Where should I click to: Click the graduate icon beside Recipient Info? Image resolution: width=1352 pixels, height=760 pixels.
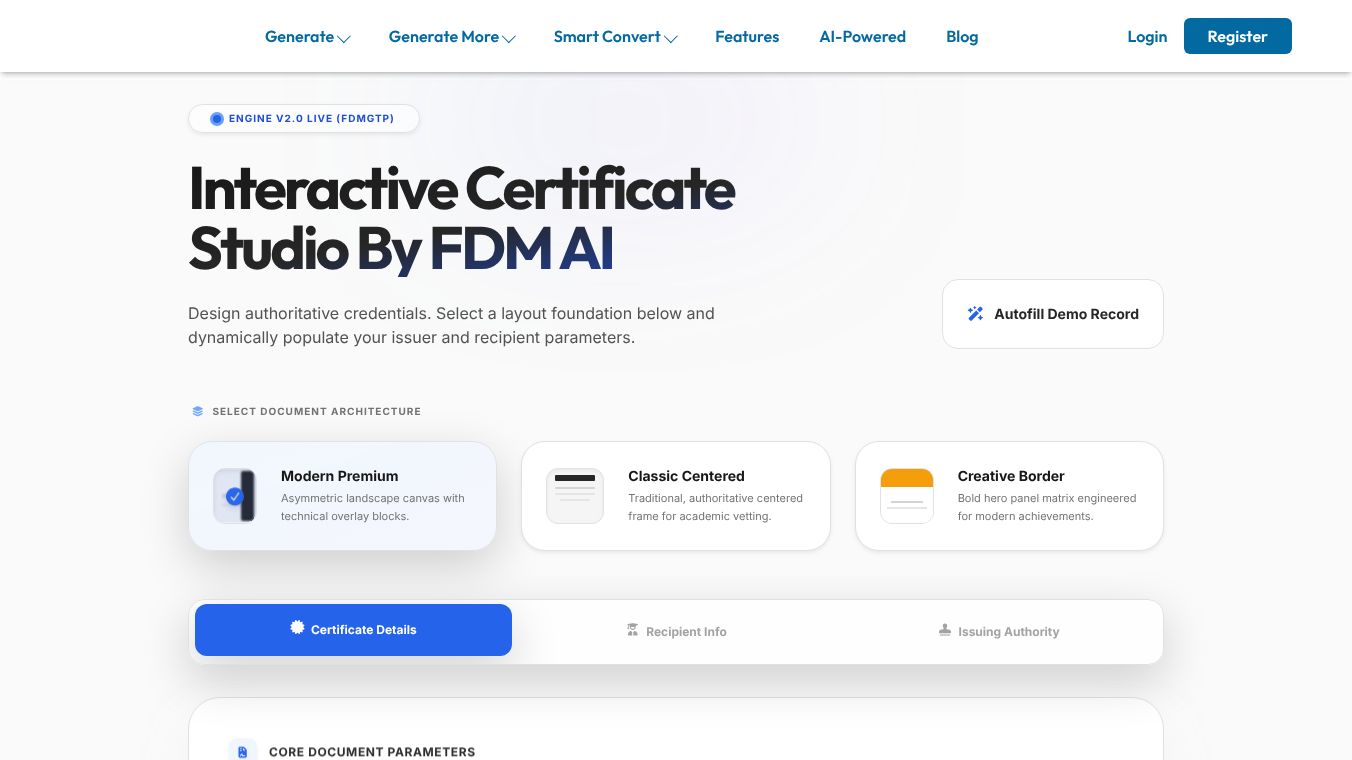[x=632, y=630]
